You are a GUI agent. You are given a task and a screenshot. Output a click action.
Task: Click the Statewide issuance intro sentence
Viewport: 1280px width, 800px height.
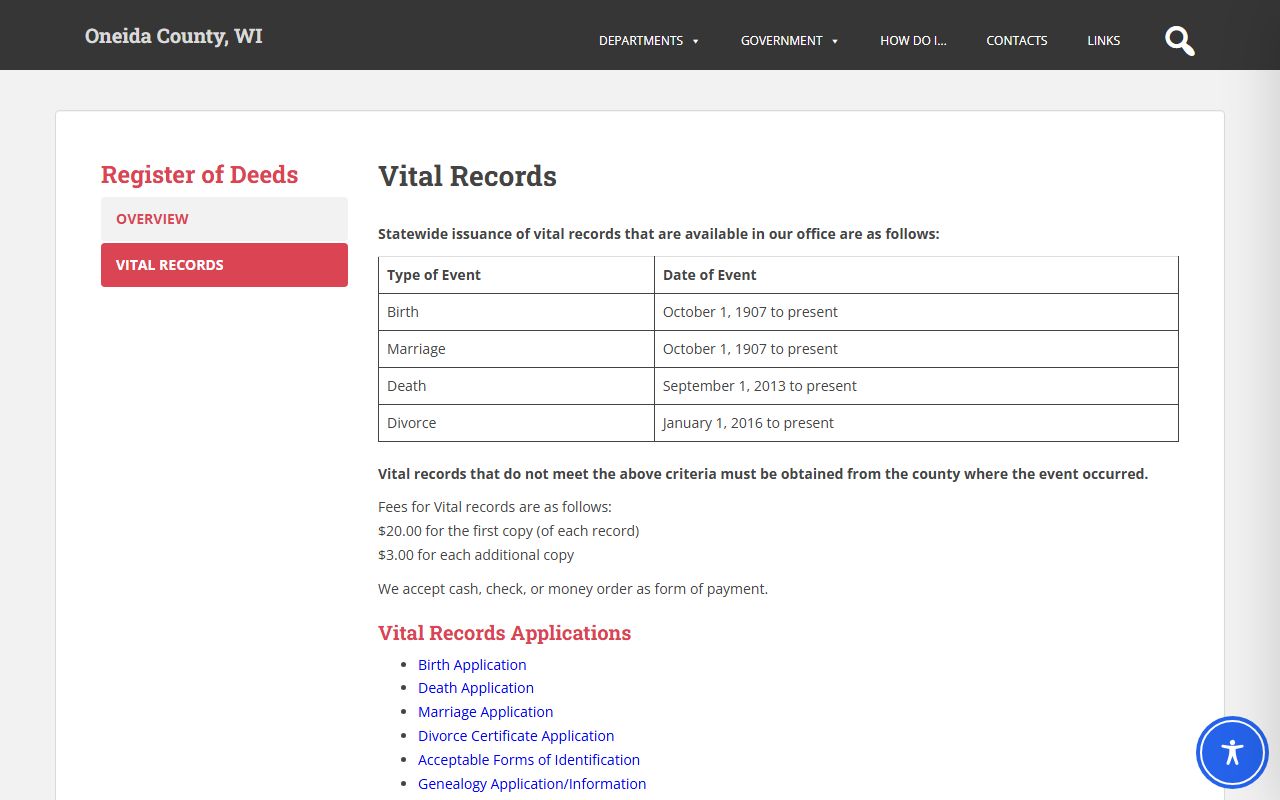[x=659, y=234]
